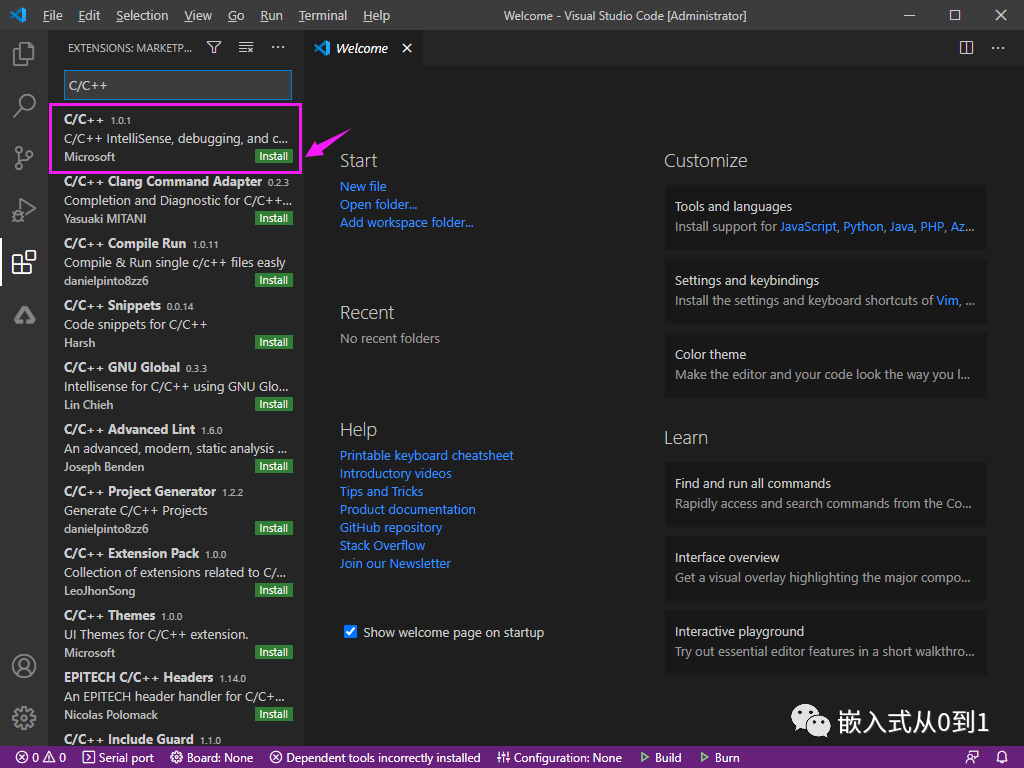Open Product documentation link
Image resolution: width=1024 pixels, height=768 pixels.
point(408,509)
